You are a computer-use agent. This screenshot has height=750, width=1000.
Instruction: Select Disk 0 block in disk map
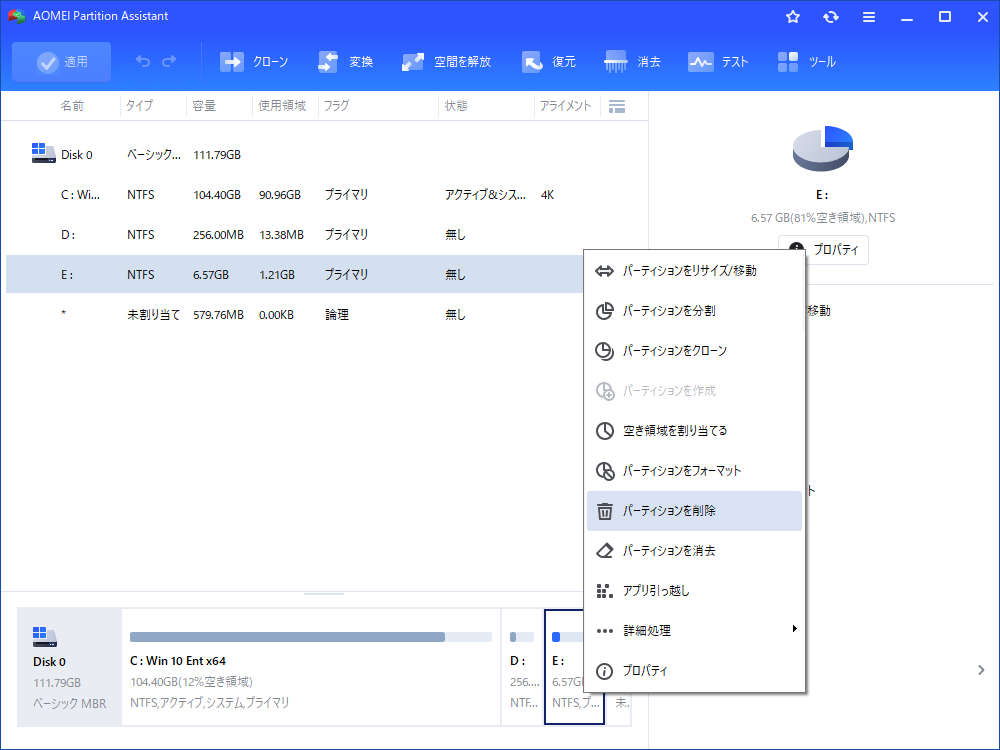[70, 667]
